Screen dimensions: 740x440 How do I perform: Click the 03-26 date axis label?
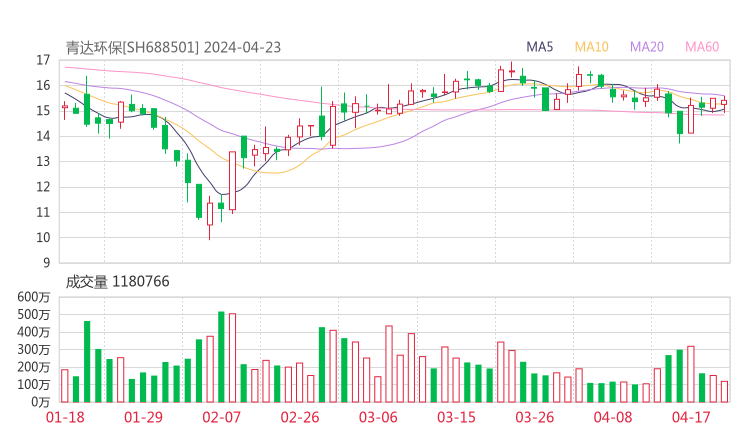pos(535,417)
